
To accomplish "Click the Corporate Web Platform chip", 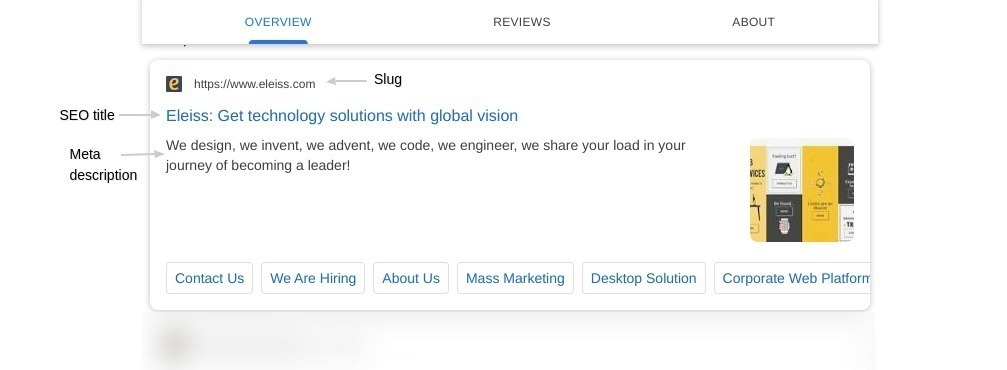I will (x=792, y=278).
